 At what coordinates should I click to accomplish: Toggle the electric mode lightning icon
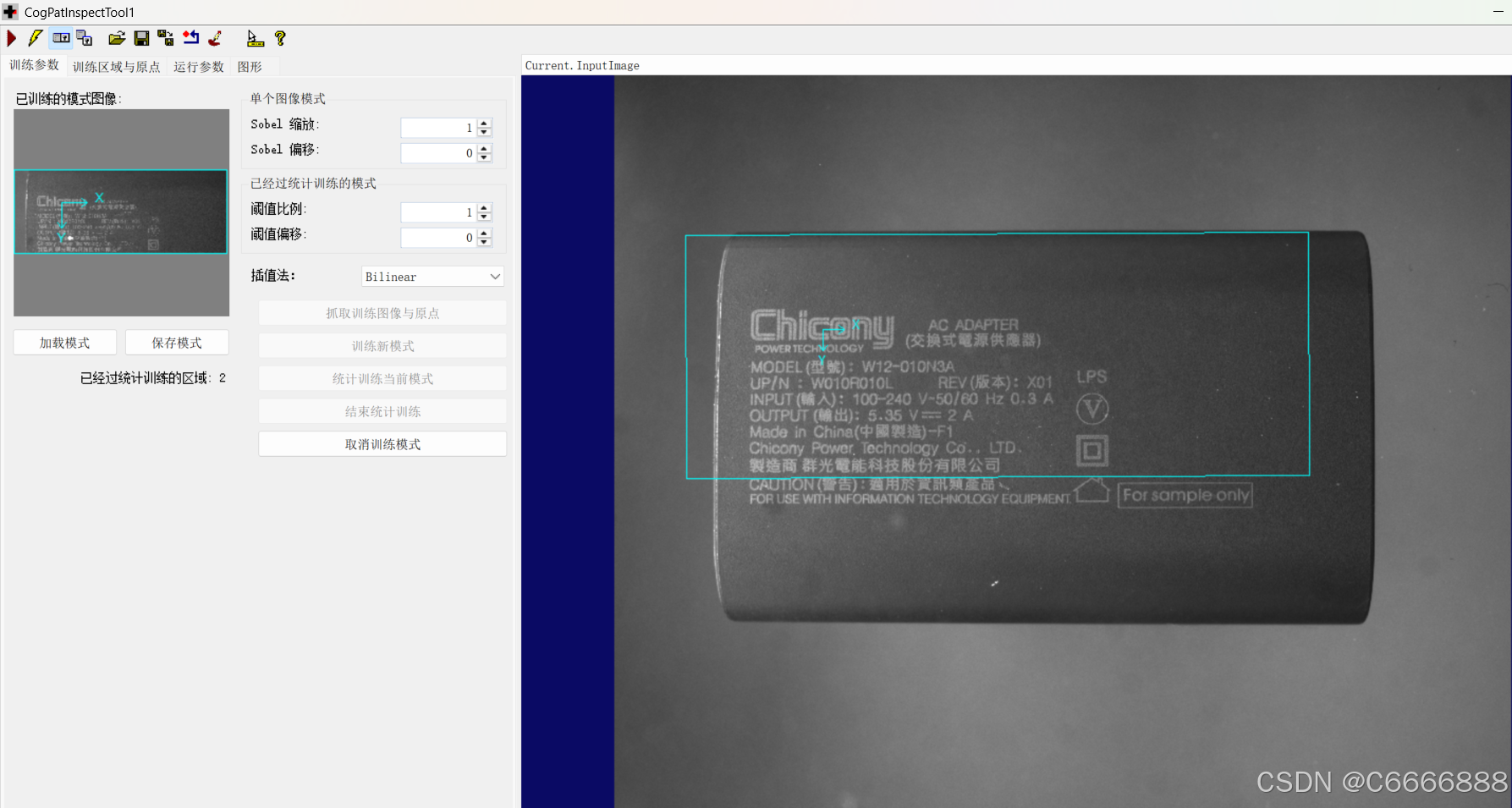36,38
